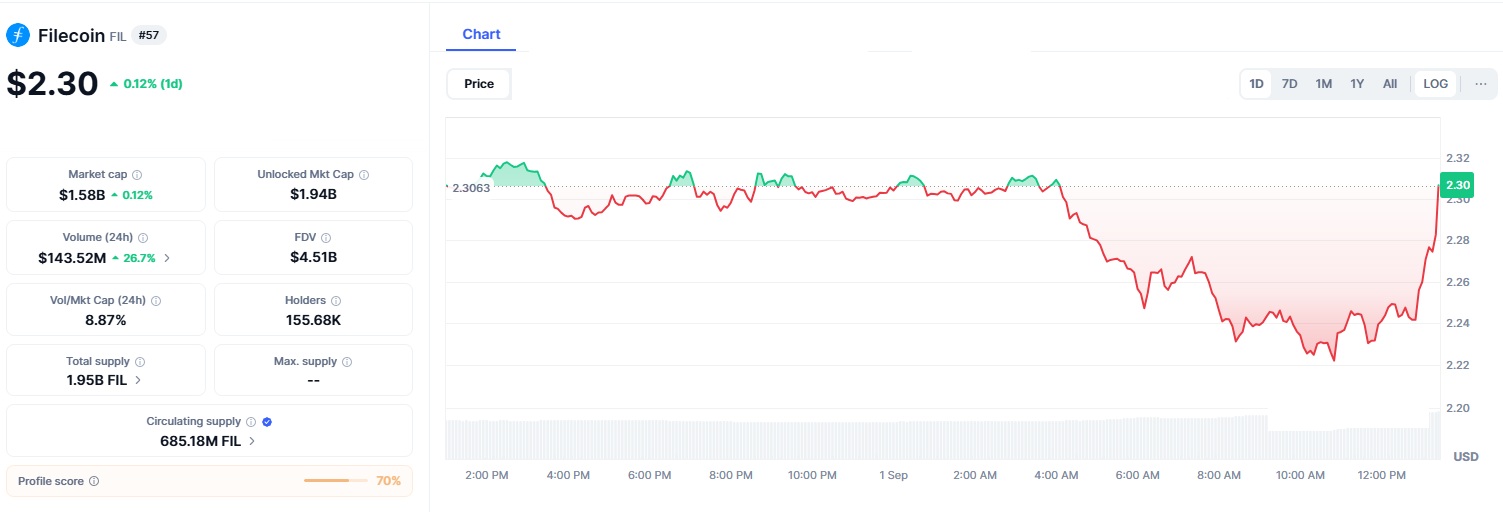Open the chart more options (three dots)
The image size is (1503, 512).
point(1481,84)
